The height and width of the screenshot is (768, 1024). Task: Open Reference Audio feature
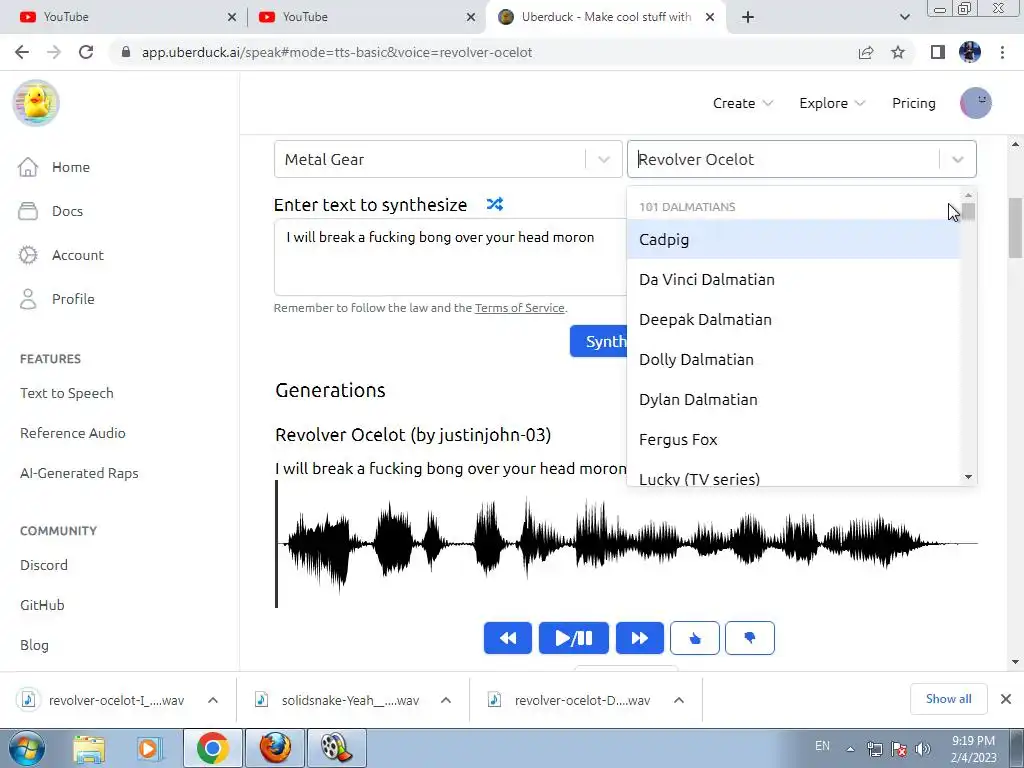pos(72,433)
